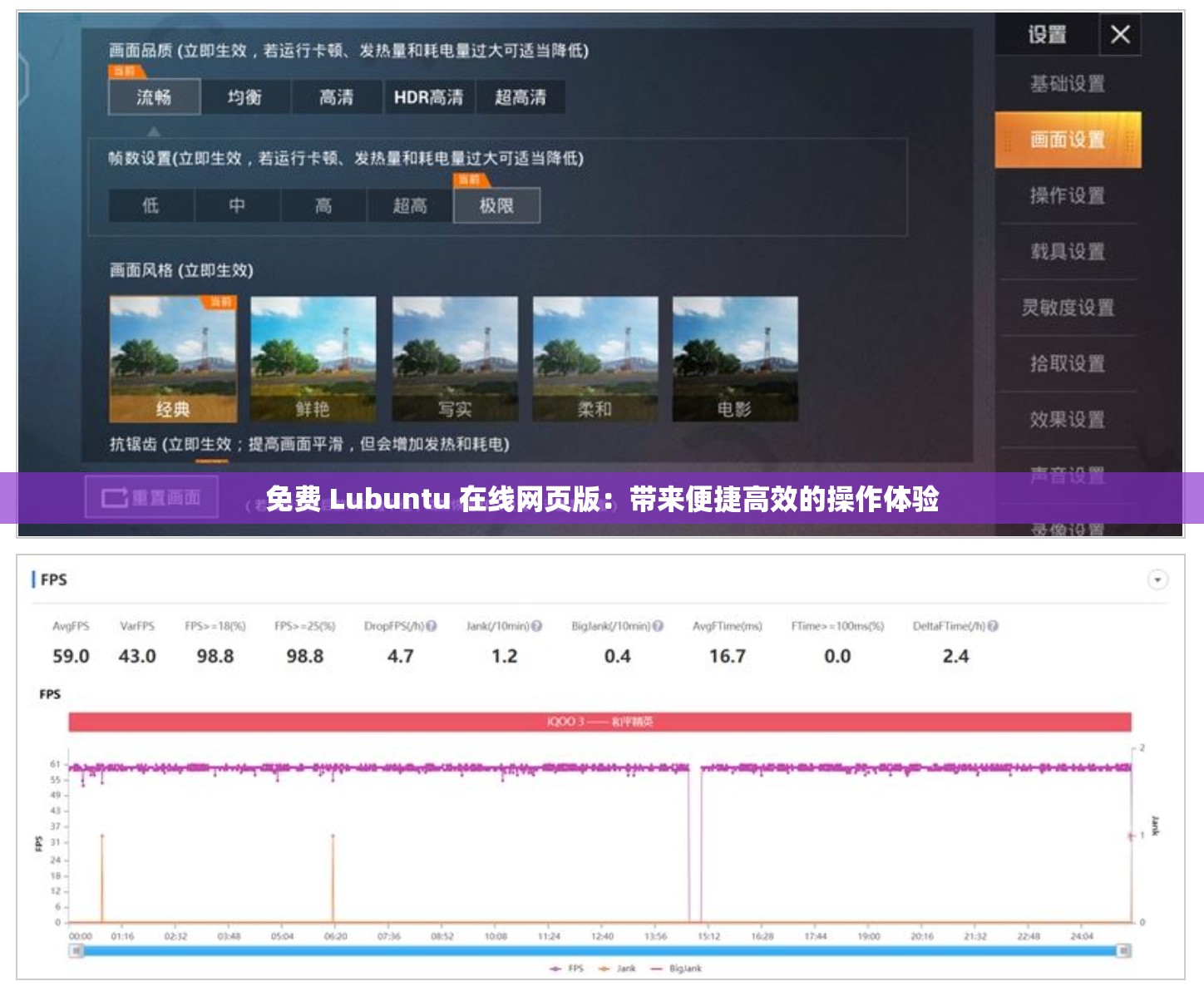Pick the 柔和 style thumbnail
Screen dimensions: 1204x996
[595, 359]
